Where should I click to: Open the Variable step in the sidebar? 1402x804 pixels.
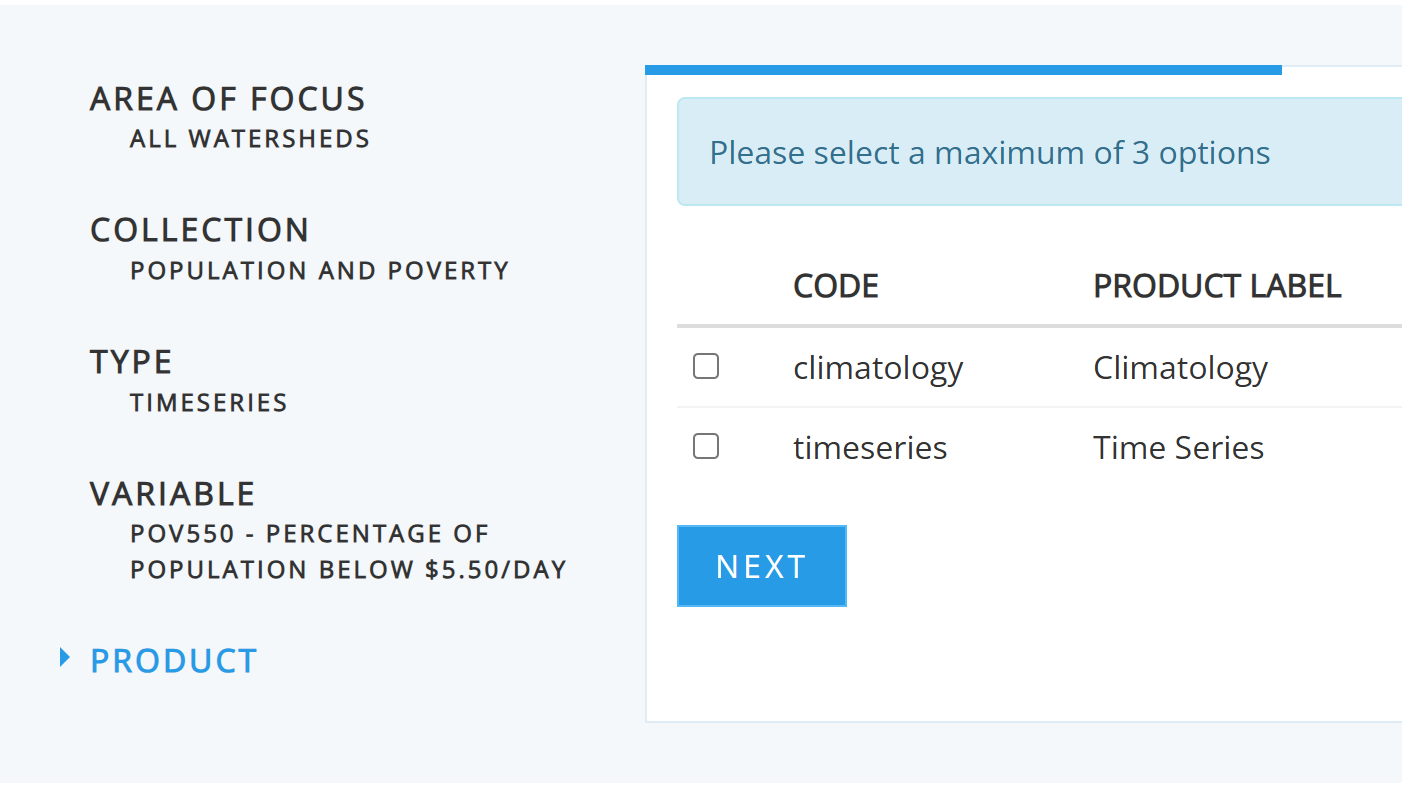point(173,494)
